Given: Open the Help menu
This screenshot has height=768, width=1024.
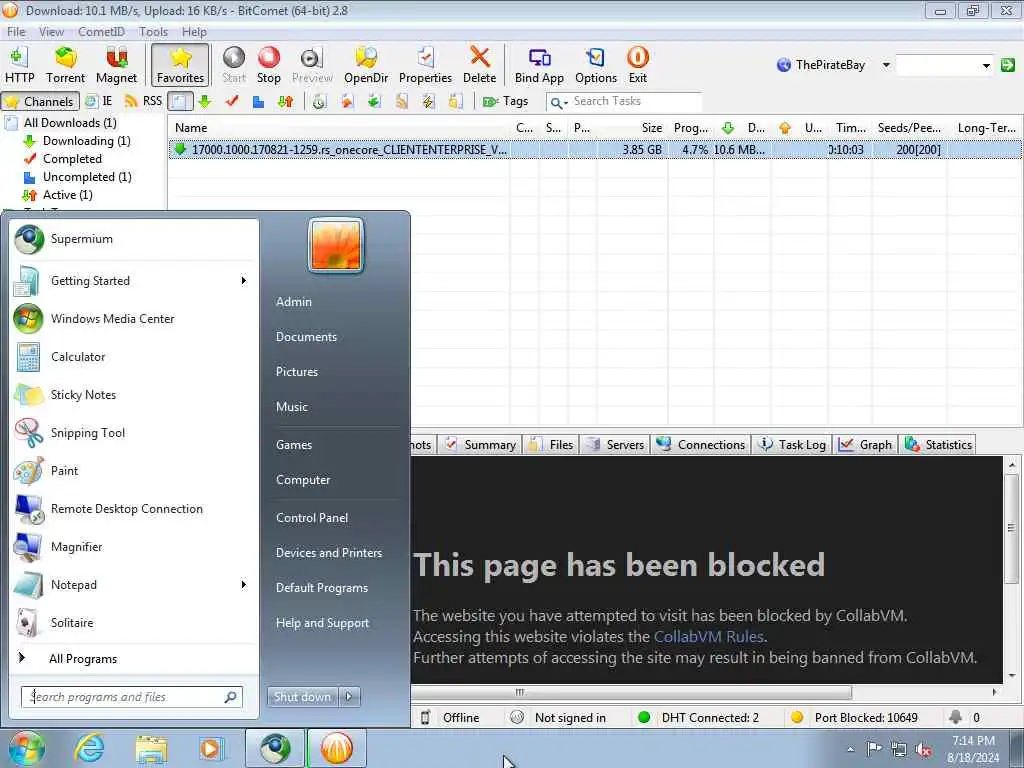Looking at the screenshot, I should pos(194,31).
